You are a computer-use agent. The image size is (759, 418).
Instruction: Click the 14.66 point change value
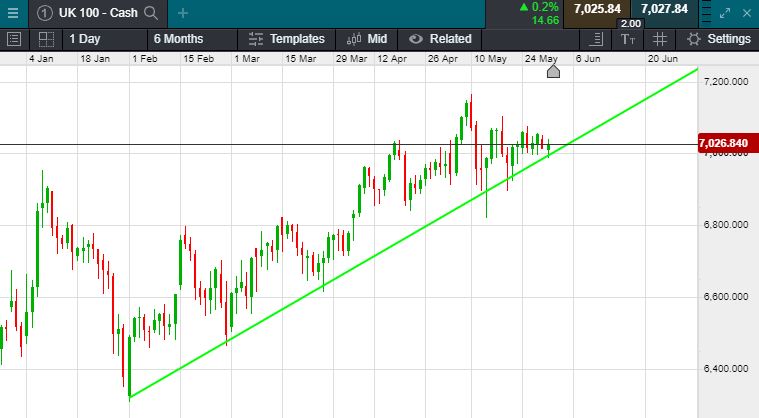point(545,20)
